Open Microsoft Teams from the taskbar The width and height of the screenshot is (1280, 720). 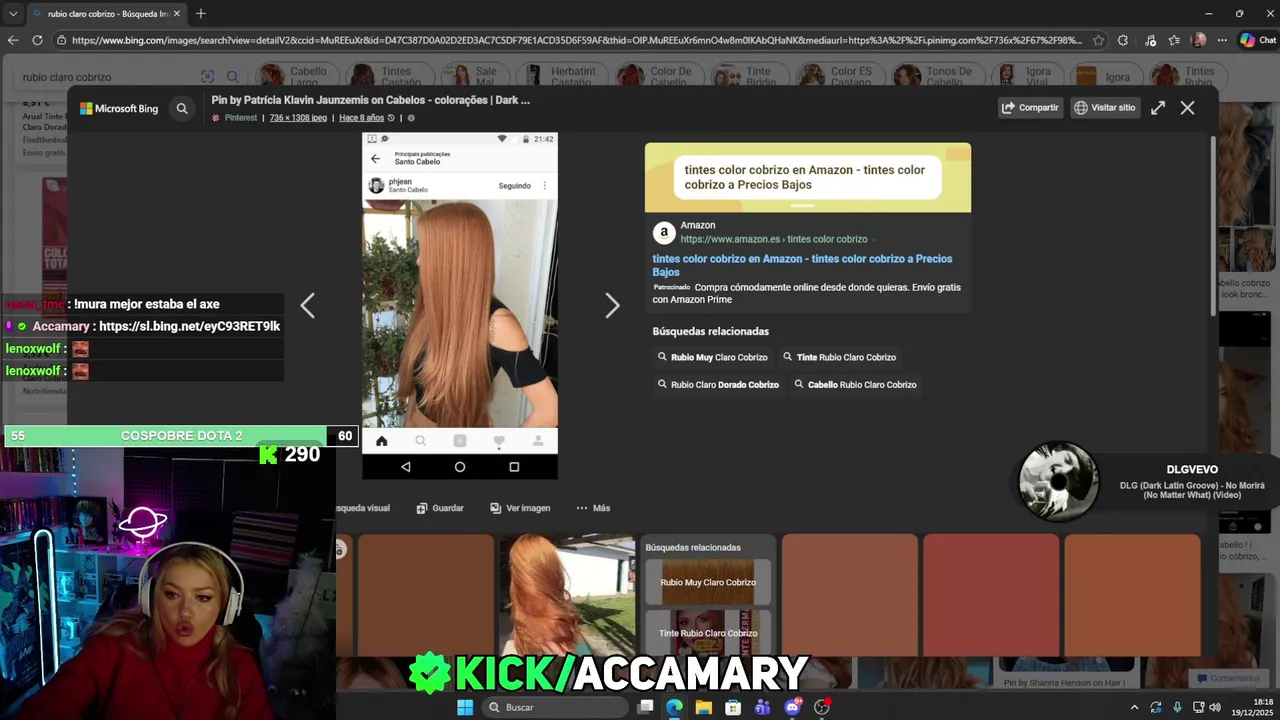(x=763, y=707)
